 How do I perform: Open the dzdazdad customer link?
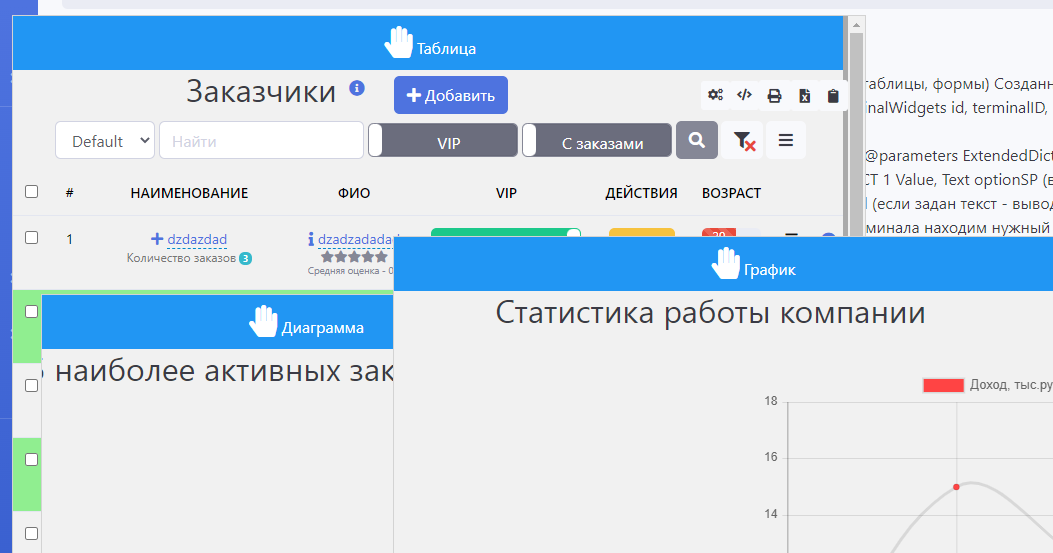[197, 239]
